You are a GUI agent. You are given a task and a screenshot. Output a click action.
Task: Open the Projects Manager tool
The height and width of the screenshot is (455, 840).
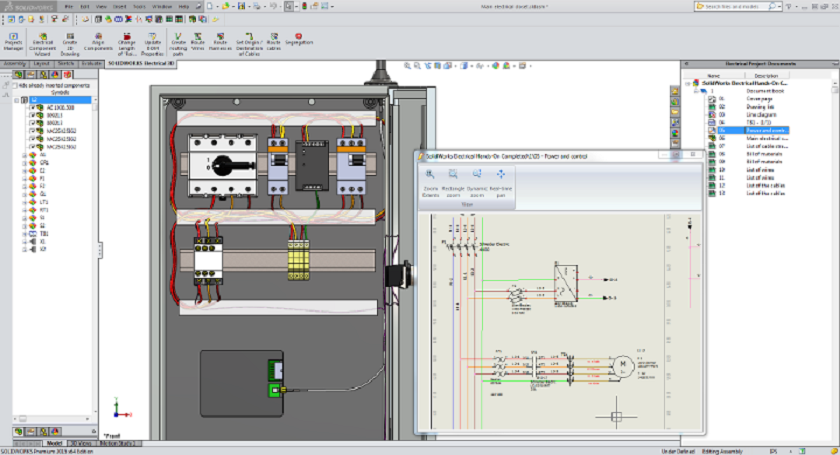point(13,42)
